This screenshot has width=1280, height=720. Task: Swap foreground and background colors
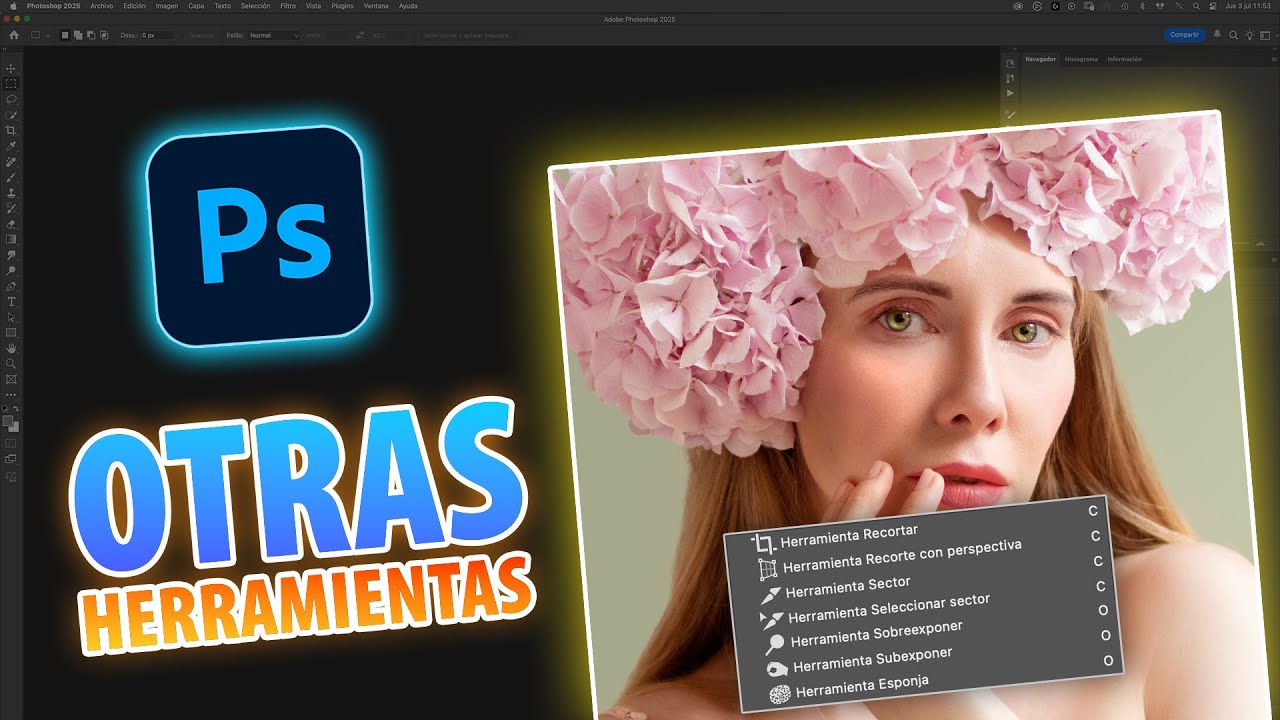tap(17, 411)
